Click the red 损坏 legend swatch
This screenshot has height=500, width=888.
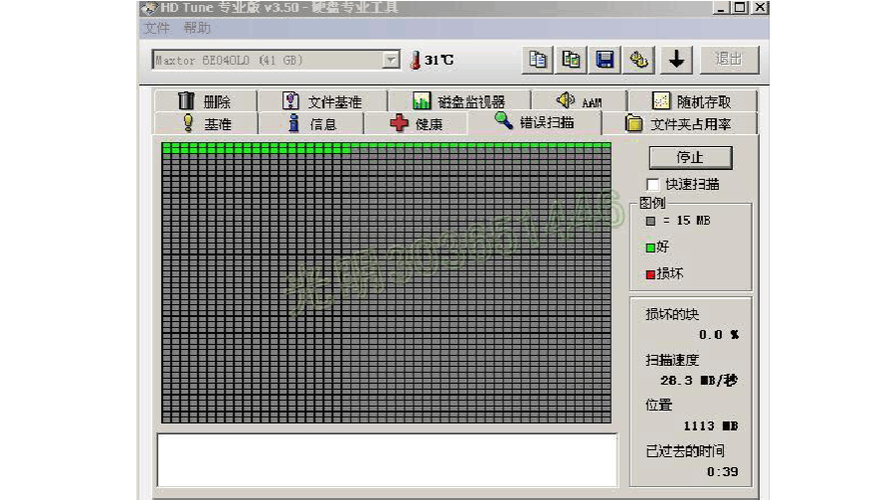pos(650,275)
